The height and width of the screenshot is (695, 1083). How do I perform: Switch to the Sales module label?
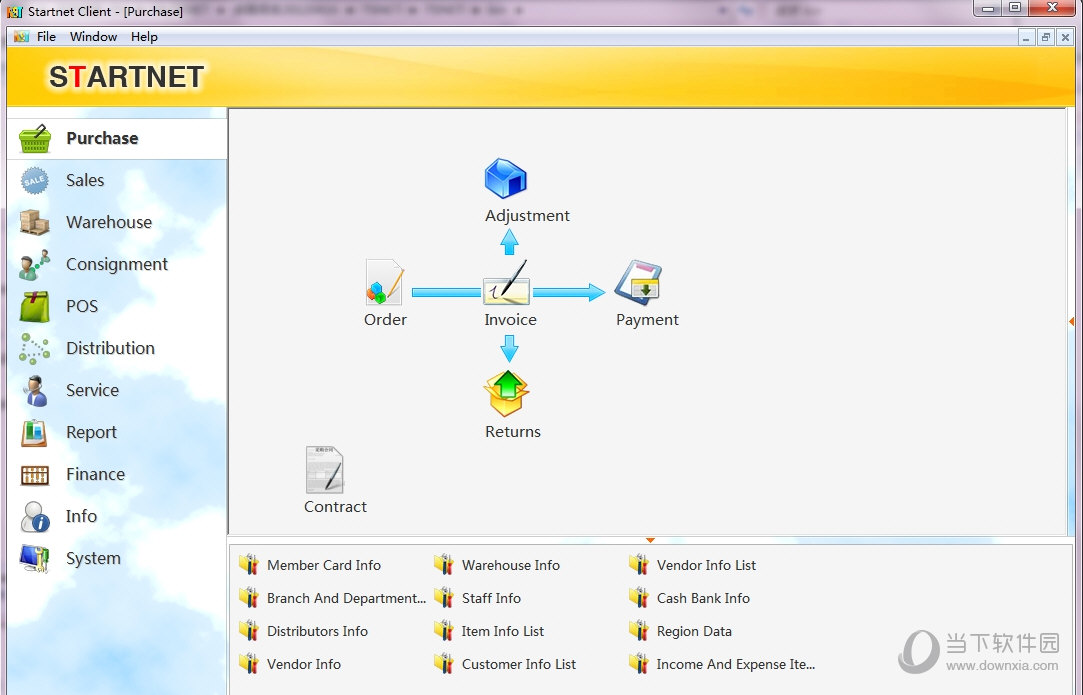[x=85, y=180]
